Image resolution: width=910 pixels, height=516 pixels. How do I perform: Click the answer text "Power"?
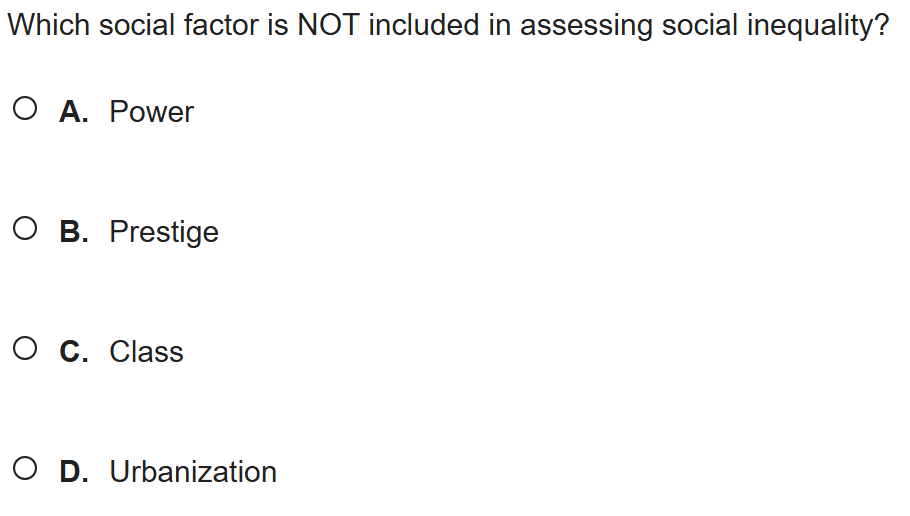151,112
